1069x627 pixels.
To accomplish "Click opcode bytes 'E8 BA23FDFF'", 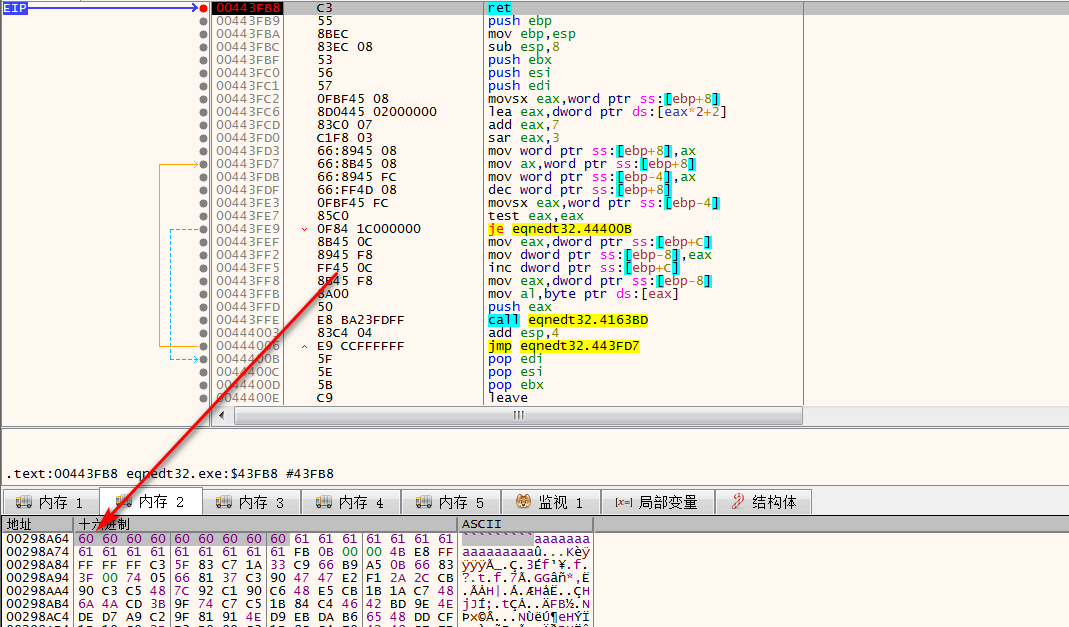I will point(361,320).
